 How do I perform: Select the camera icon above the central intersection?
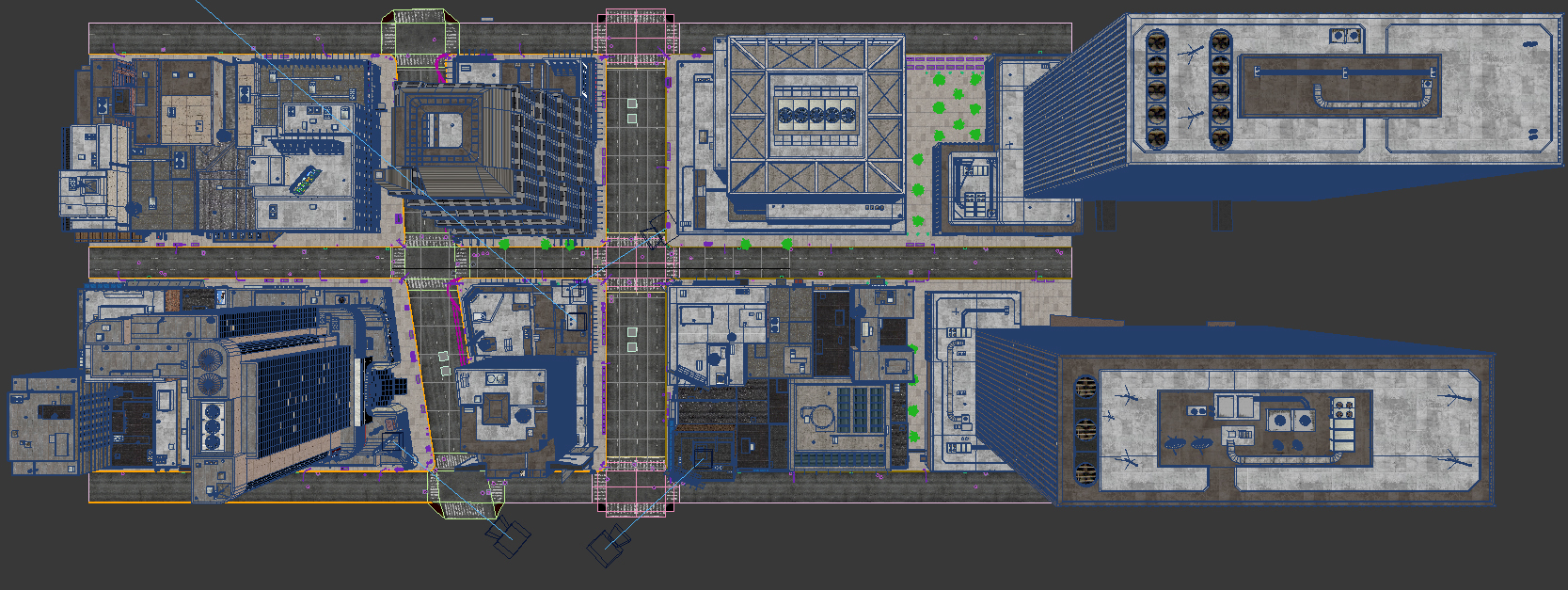tap(657, 229)
